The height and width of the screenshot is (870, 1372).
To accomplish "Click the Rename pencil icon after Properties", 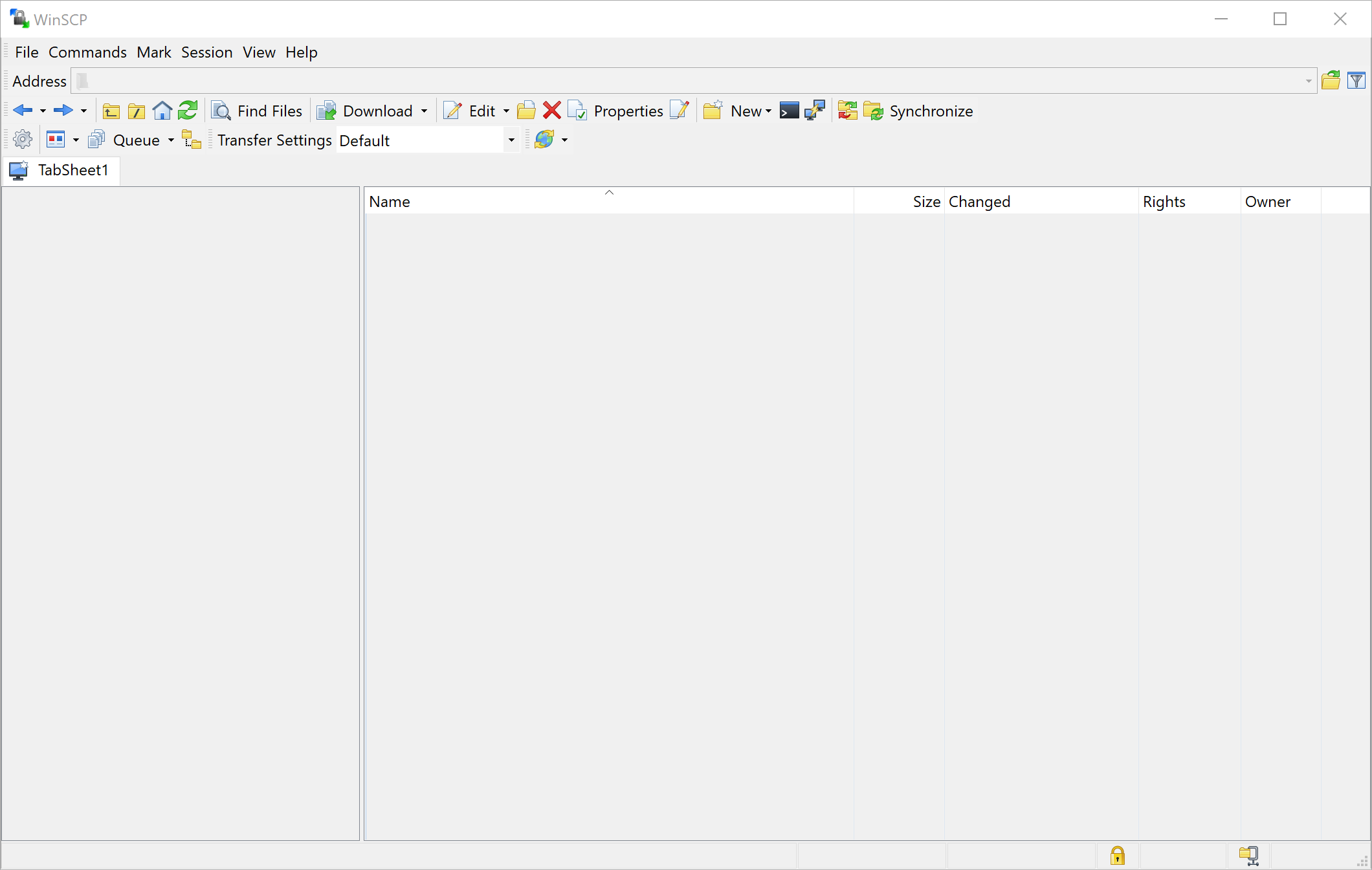I will point(679,111).
